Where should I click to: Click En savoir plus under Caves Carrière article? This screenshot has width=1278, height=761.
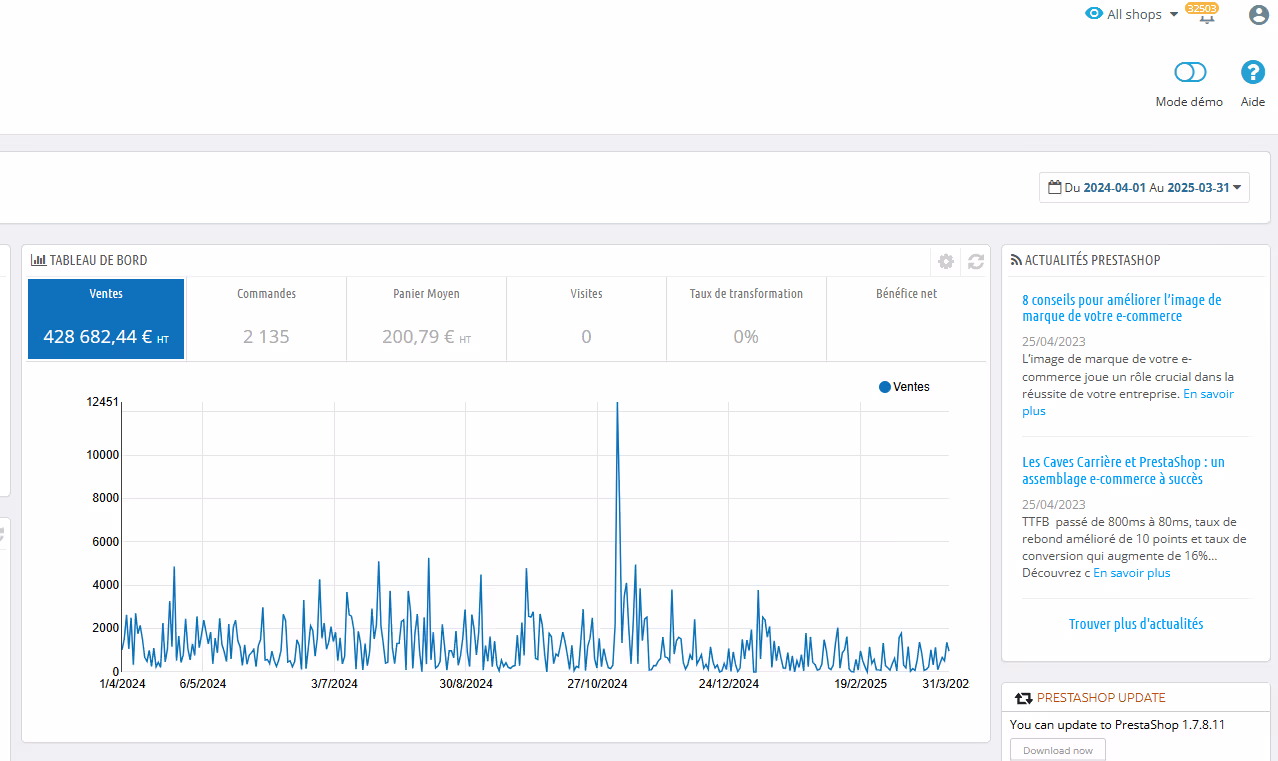(x=1131, y=573)
